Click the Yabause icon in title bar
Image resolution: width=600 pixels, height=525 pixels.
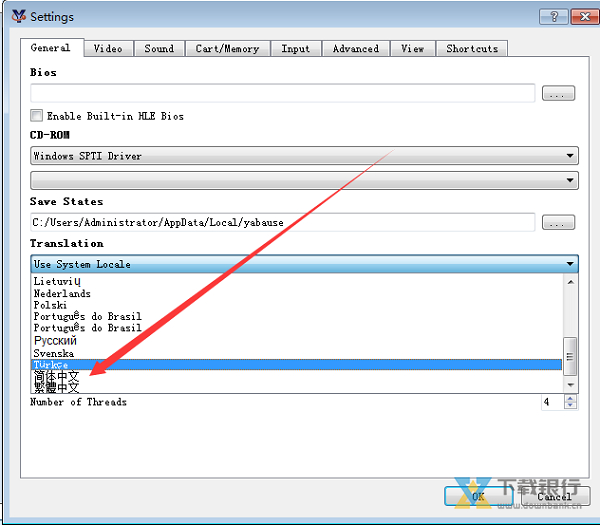point(17,17)
